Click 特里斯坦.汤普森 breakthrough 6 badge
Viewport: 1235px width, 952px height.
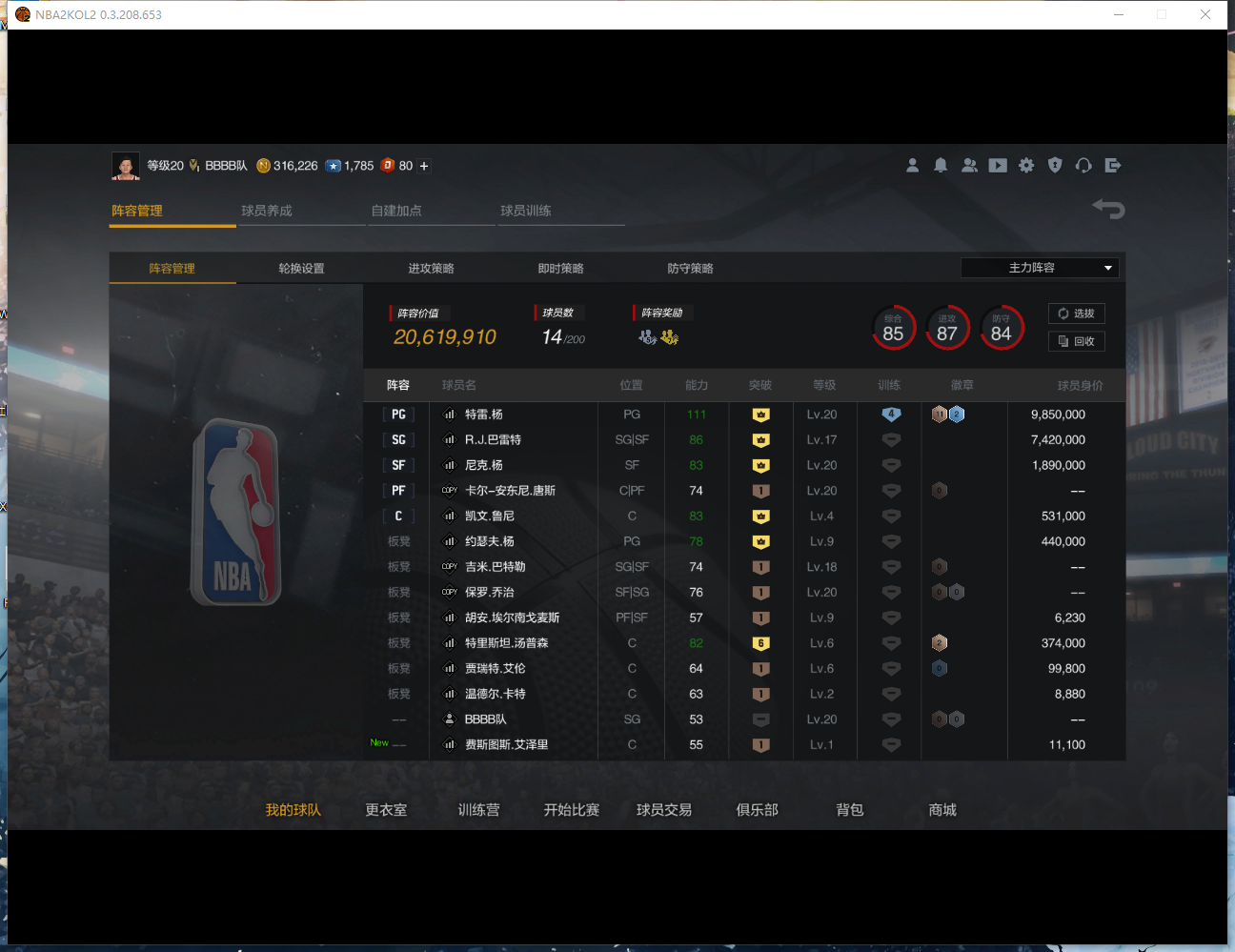(x=760, y=643)
